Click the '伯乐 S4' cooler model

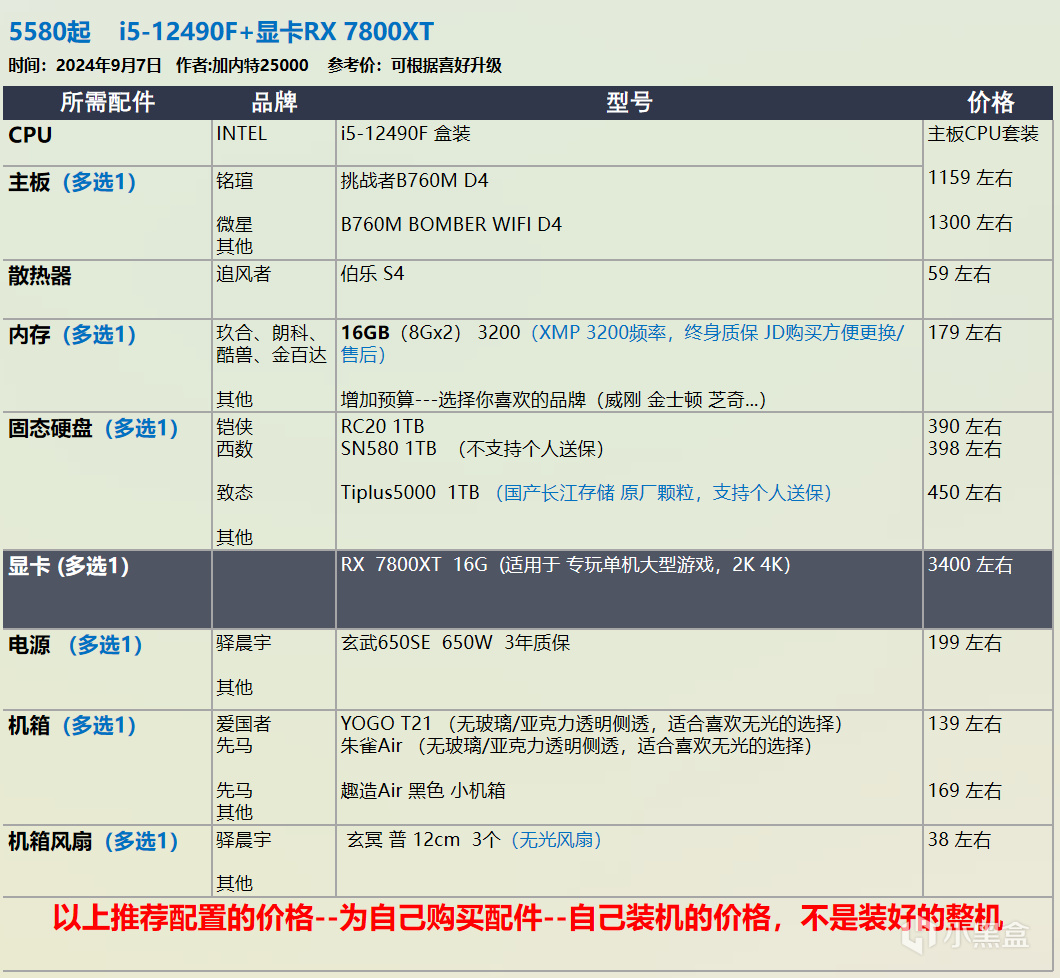pos(372,274)
